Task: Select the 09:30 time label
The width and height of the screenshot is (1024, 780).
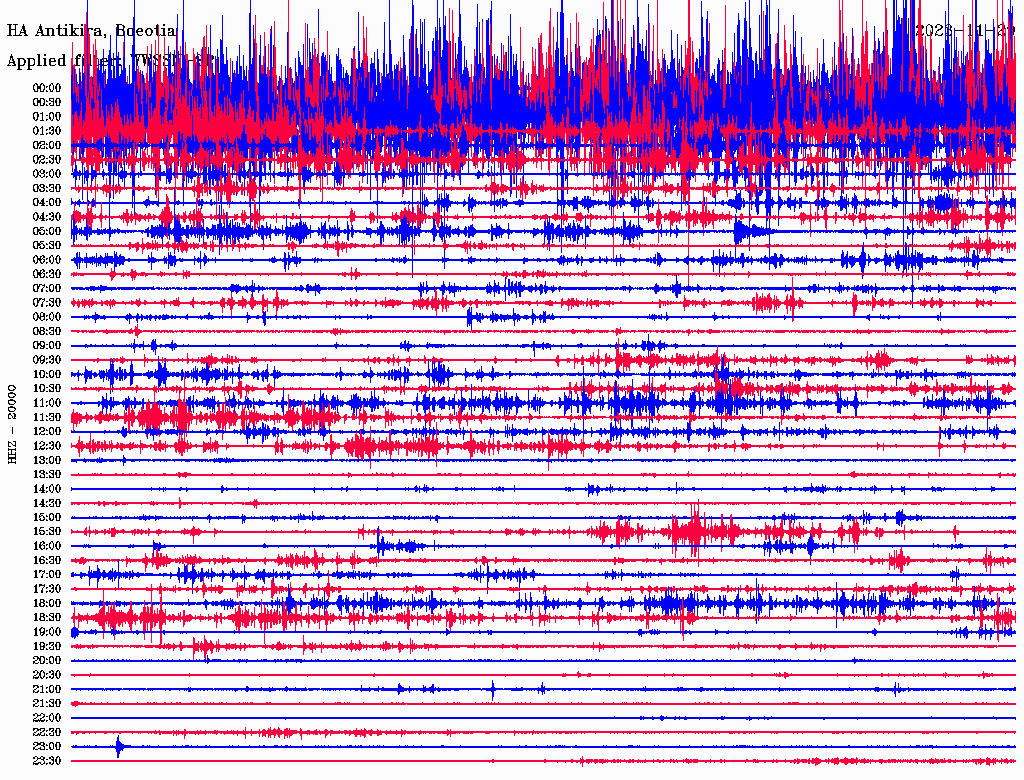Action: (47, 361)
